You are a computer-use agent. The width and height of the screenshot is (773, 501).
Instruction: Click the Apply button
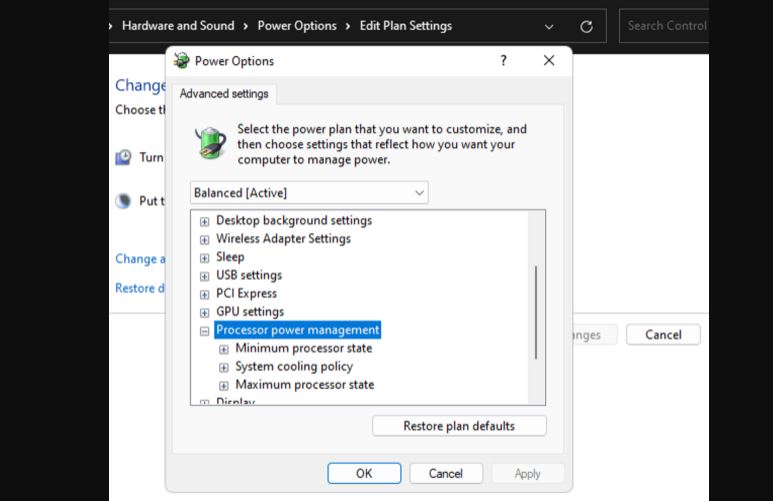[527, 473]
